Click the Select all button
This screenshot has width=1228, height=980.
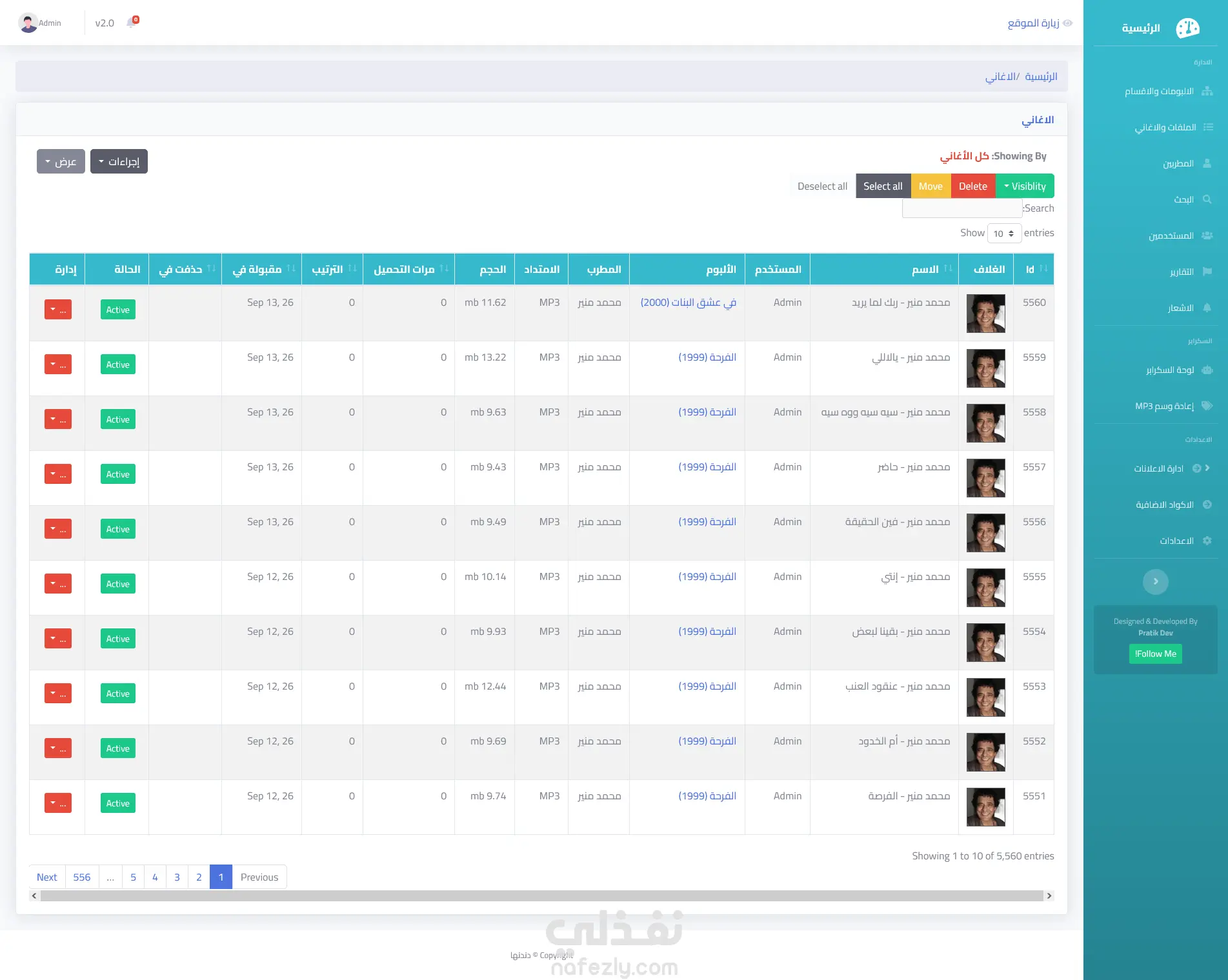pyautogui.click(x=883, y=186)
